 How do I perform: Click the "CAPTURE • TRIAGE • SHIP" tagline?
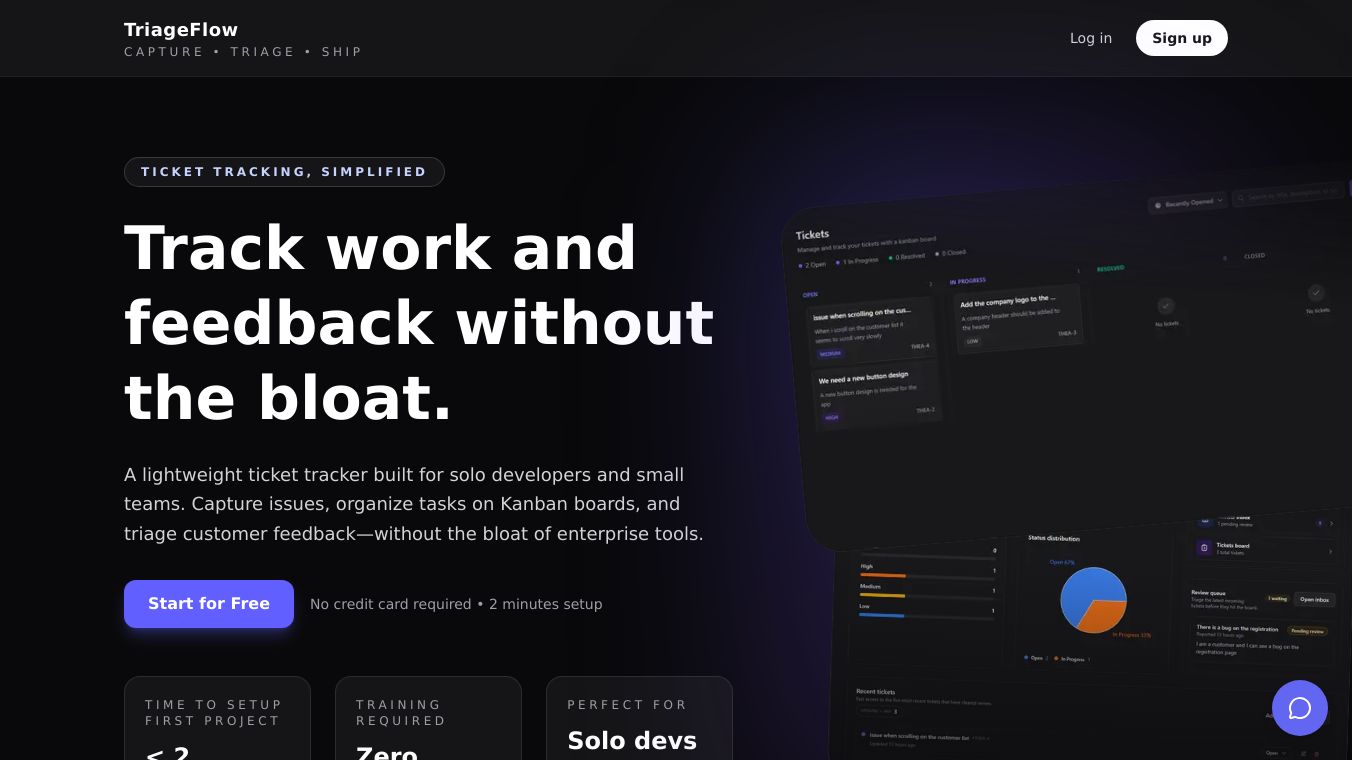[x=243, y=52]
